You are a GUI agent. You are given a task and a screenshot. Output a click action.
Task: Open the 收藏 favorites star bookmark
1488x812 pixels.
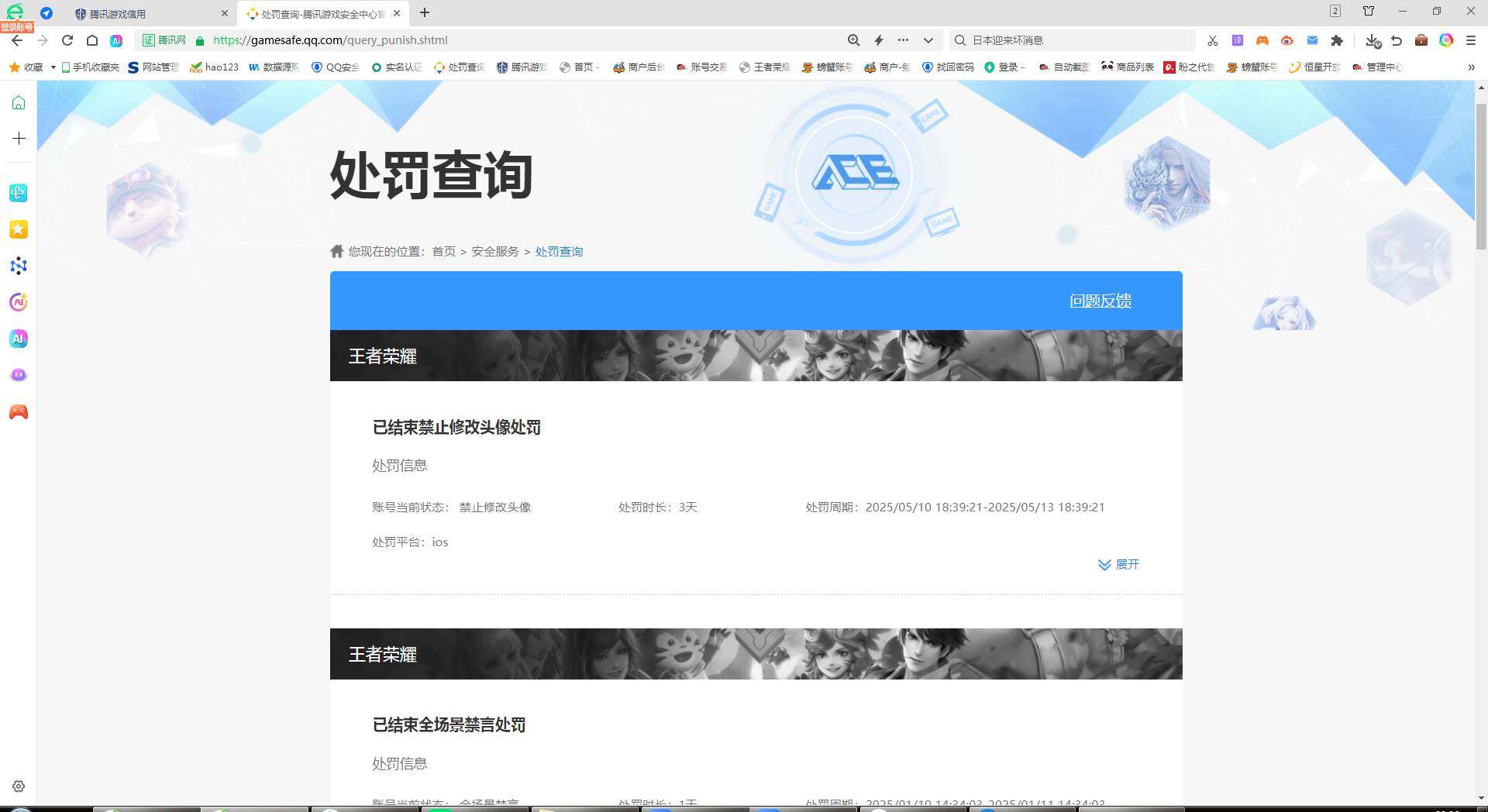(x=26, y=67)
